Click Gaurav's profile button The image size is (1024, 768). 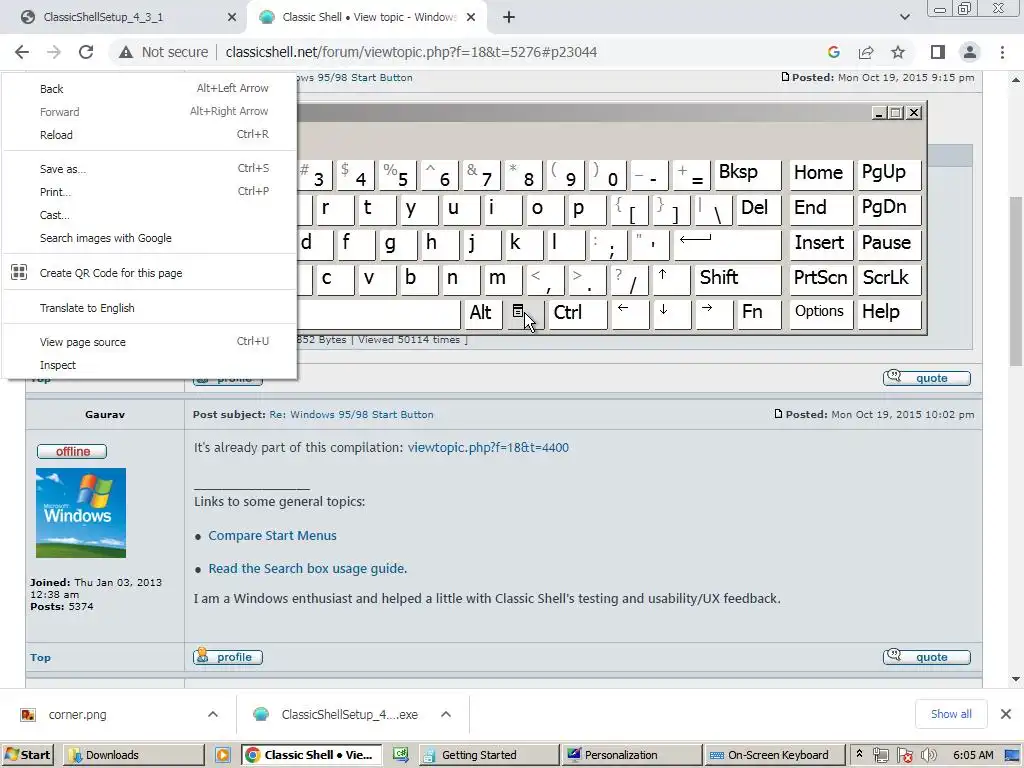tap(228, 657)
